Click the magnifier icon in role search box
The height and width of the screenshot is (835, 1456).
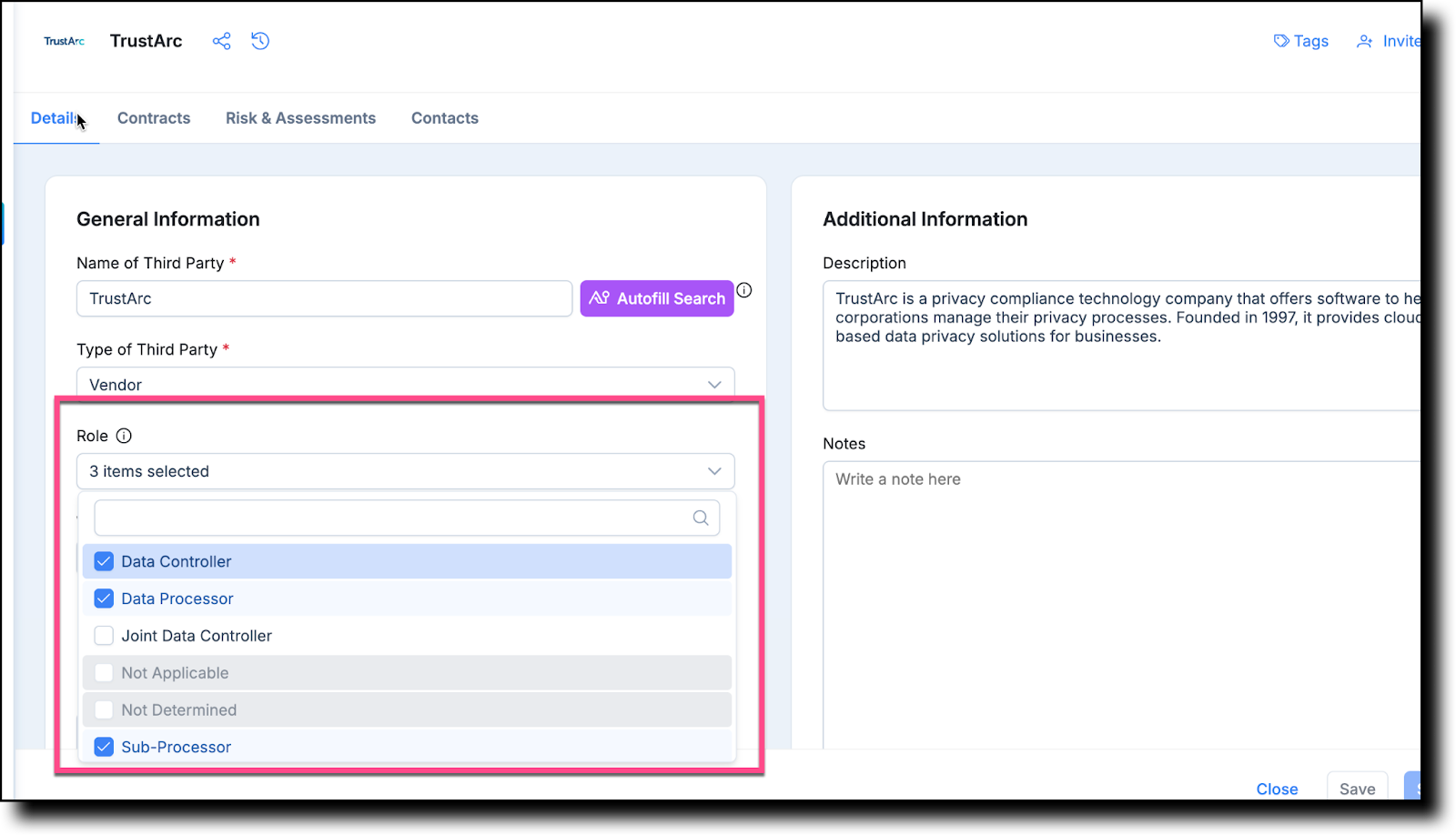point(700,518)
